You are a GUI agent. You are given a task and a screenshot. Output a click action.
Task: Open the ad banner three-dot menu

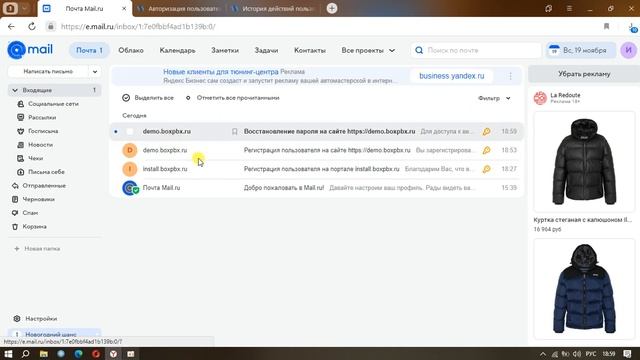click(510, 76)
